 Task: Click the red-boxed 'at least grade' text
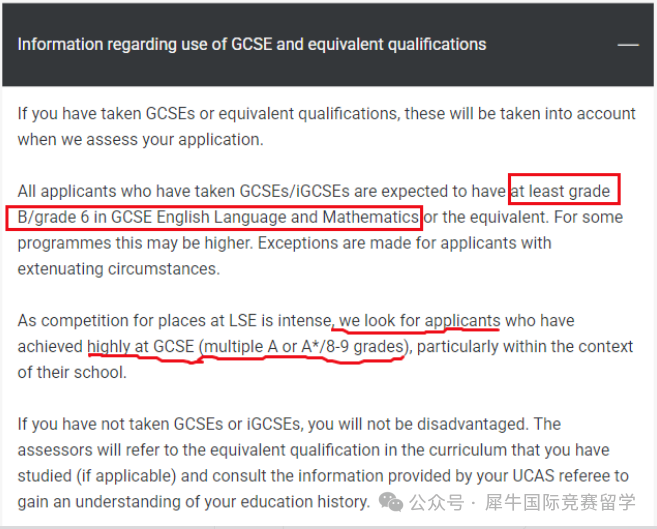coord(562,190)
